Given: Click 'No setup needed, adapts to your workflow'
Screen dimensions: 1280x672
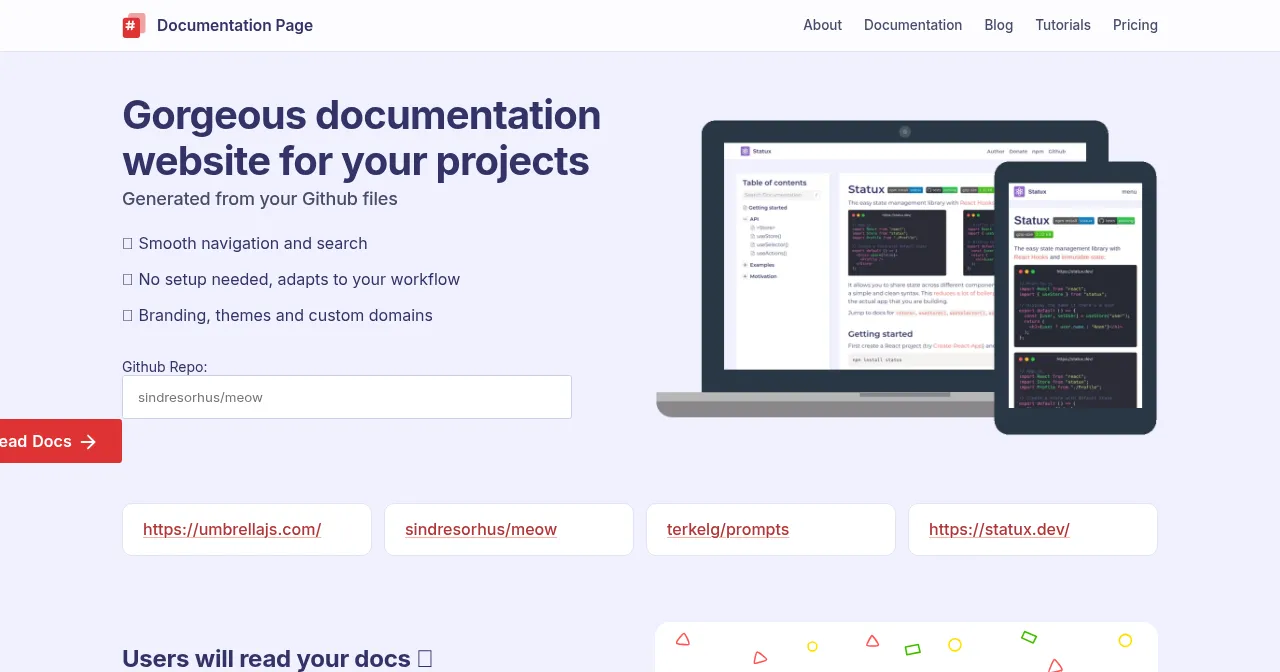Looking at the screenshot, I should point(299,279).
